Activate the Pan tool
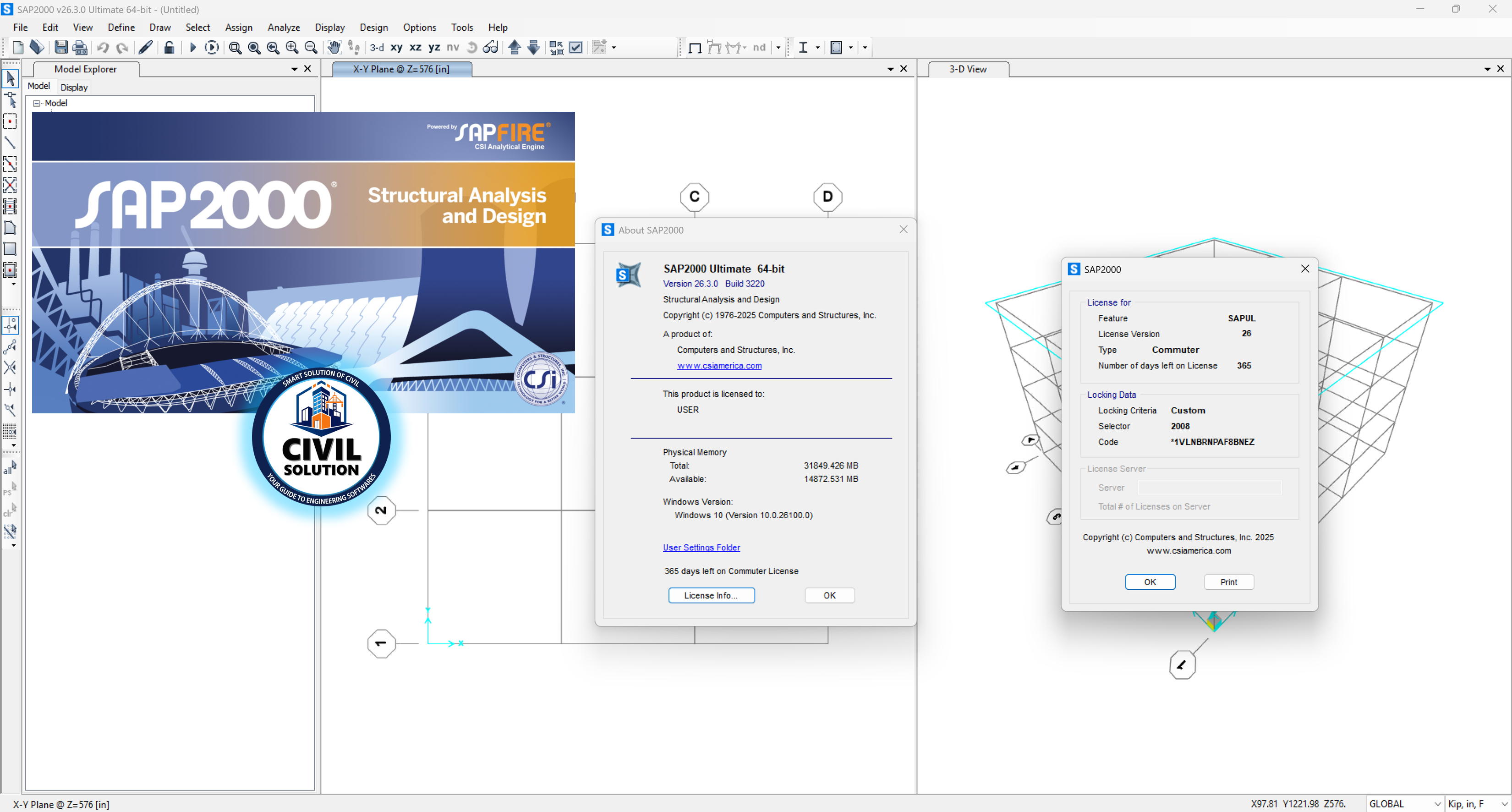This screenshot has height=812, width=1512. click(x=334, y=48)
